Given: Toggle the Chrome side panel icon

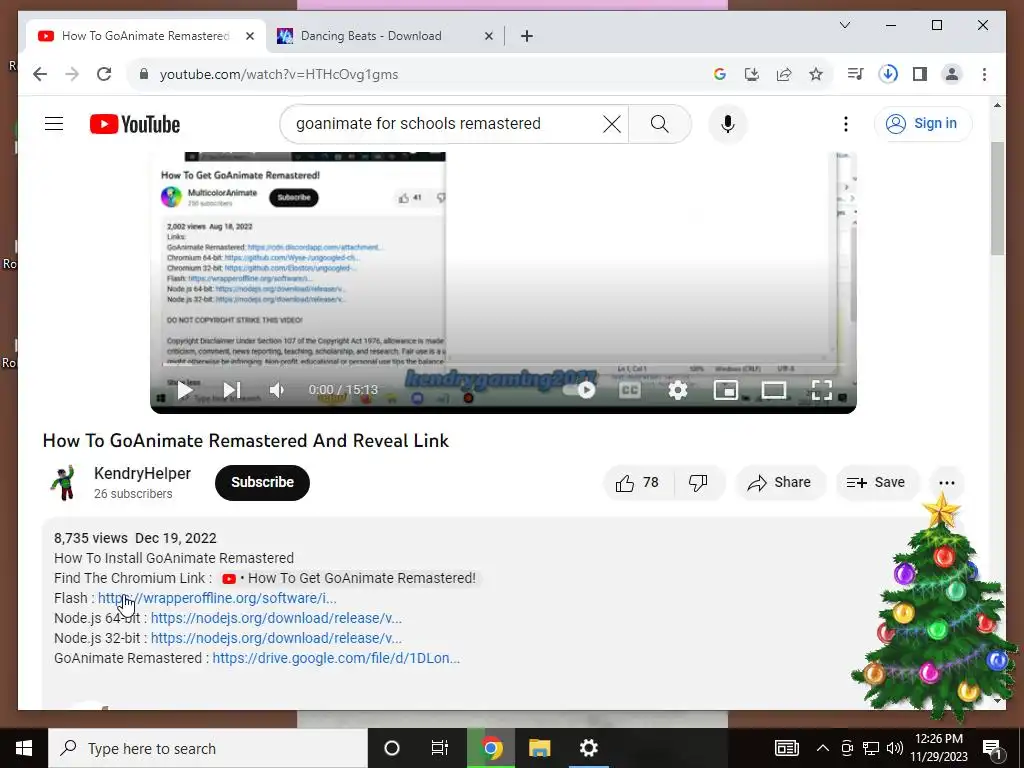Looking at the screenshot, I should click(x=920, y=74).
